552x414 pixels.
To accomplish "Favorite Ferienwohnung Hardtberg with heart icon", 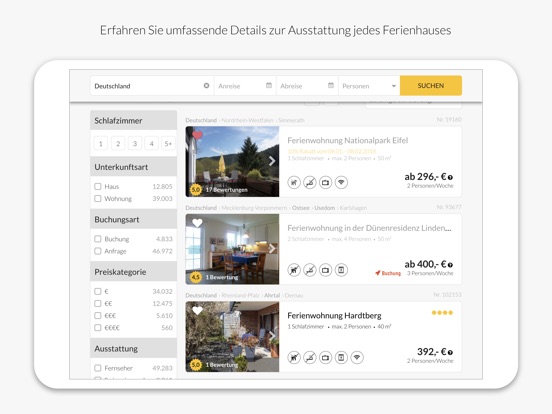I will tap(197, 310).
